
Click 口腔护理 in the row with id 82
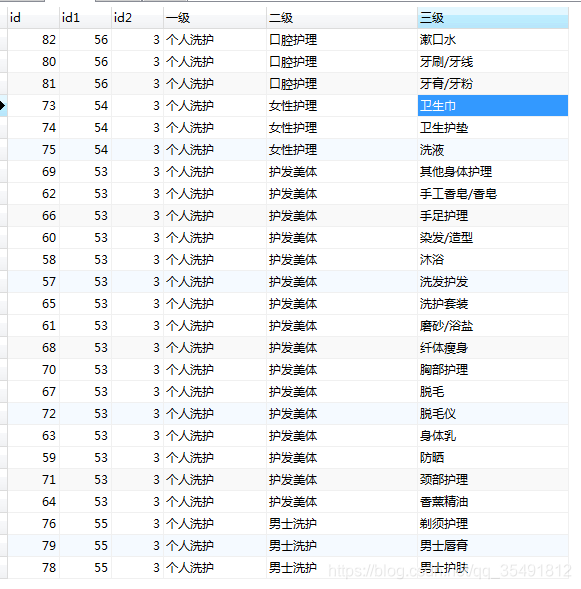[342, 40]
